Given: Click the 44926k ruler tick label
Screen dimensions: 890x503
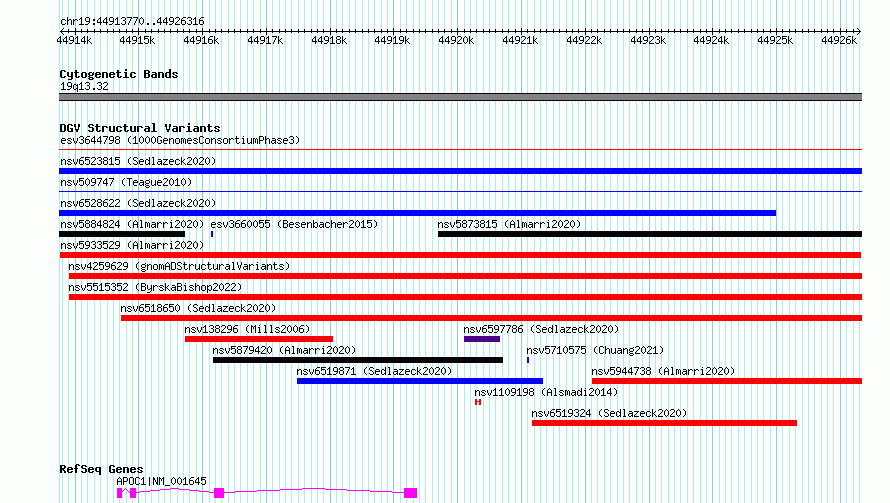Looking at the screenshot, I should point(839,40).
